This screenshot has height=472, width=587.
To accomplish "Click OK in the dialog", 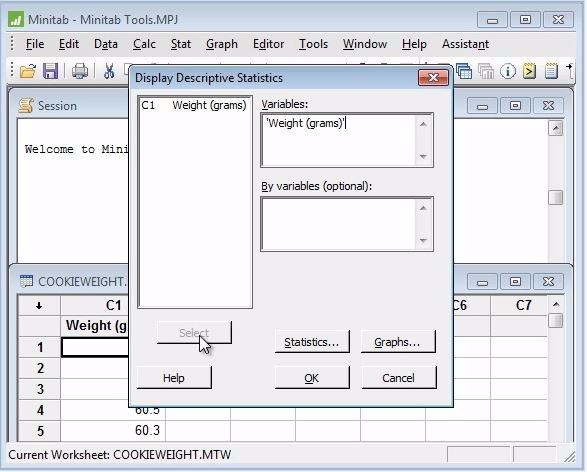I will (312, 378).
